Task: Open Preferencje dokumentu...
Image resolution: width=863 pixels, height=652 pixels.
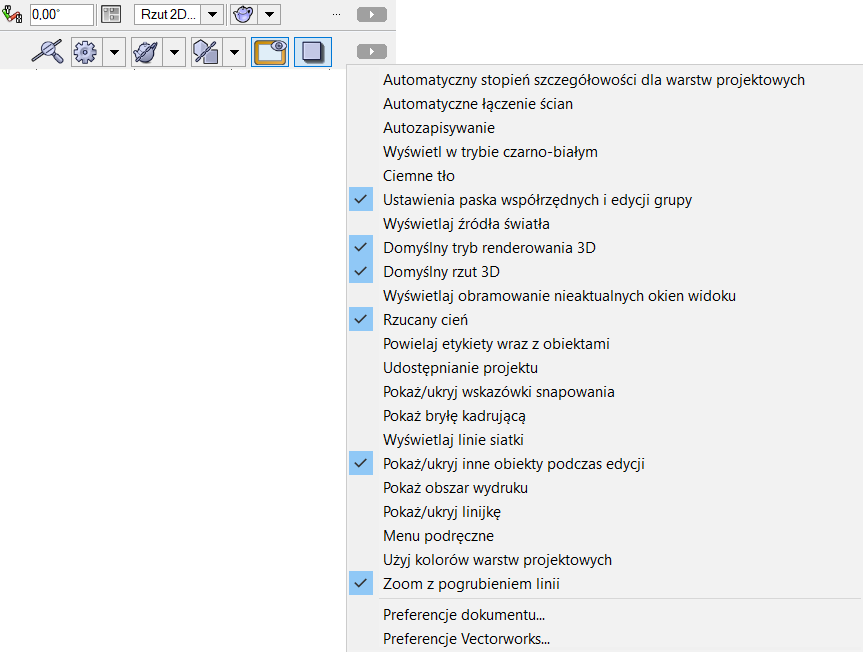Action: tap(603, 615)
